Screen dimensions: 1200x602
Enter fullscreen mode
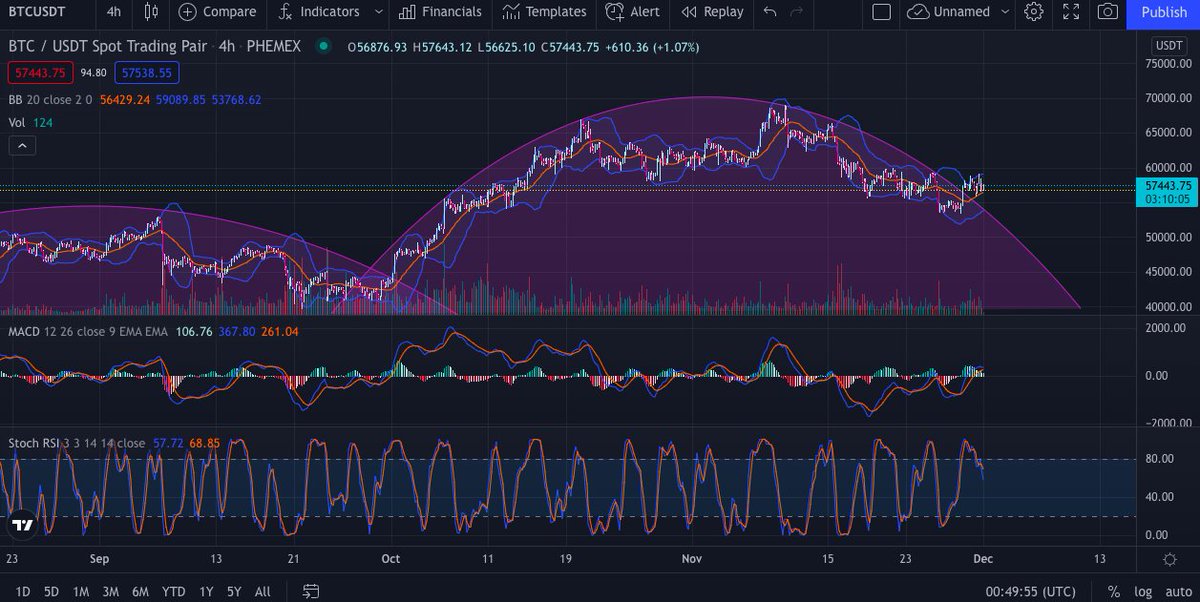point(1071,12)
